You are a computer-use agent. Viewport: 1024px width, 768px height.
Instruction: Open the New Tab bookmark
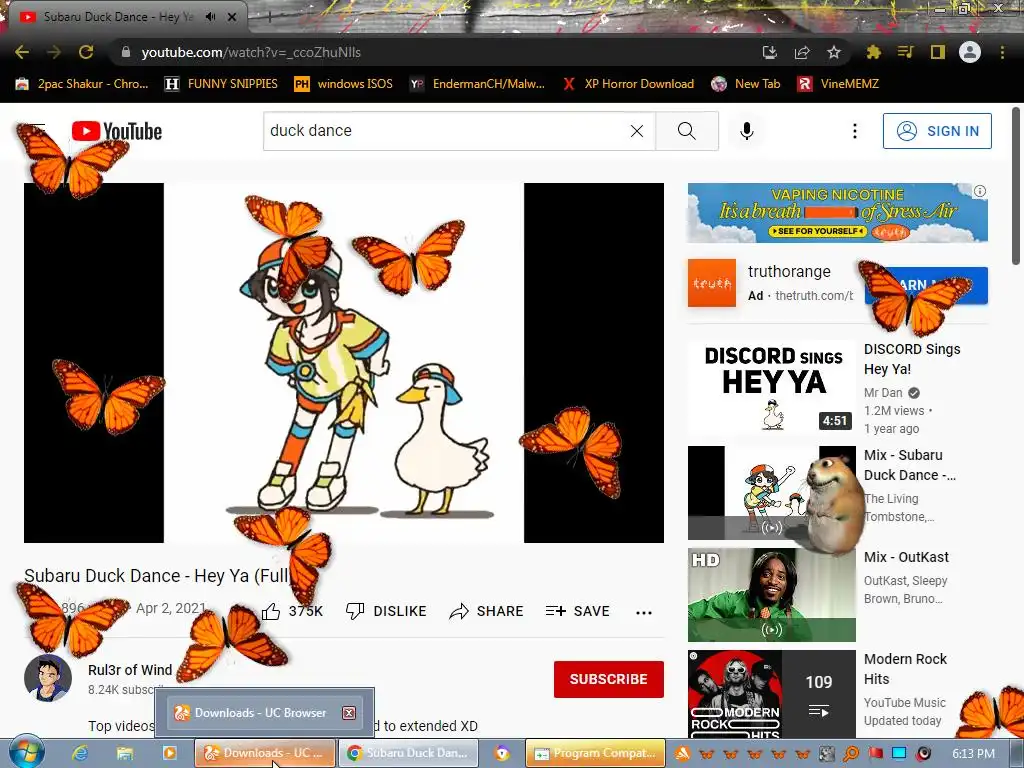[x=746, y=84]
